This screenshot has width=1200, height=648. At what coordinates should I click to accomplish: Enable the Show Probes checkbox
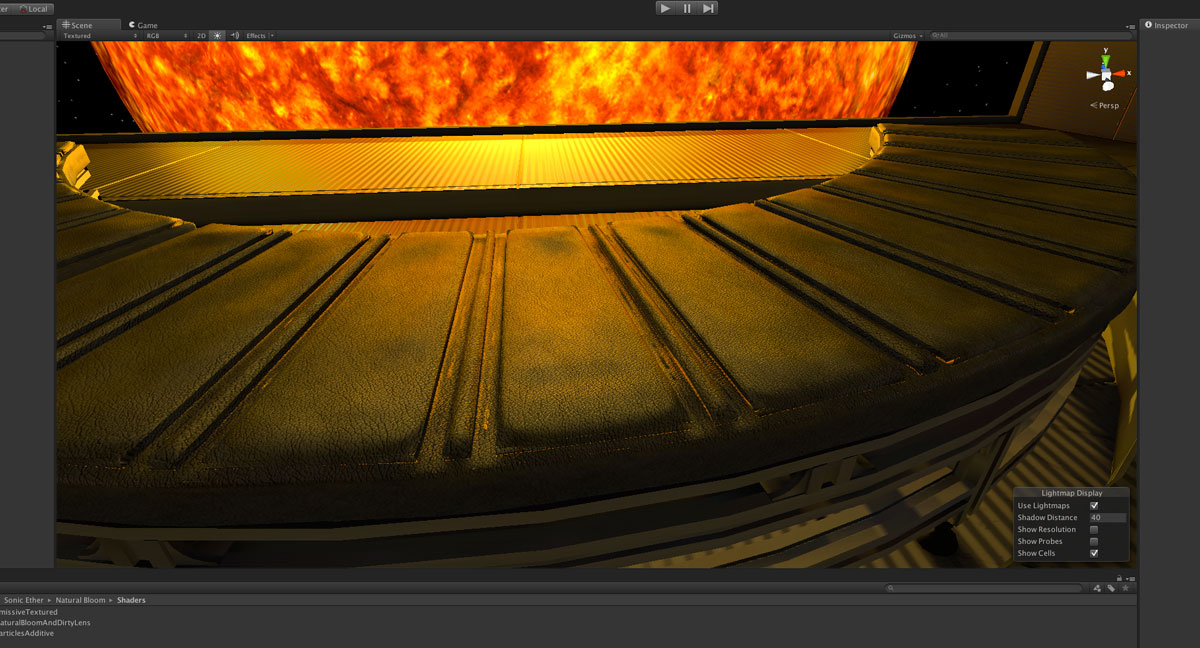coord(1094,542)
